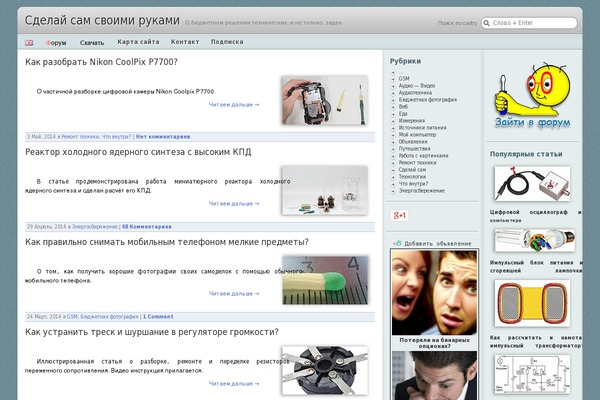This screenshot has height=400, width=600.
Task: Open the digital oscilloscope popular article thumbnail
Action: click(x=532, y=184)
